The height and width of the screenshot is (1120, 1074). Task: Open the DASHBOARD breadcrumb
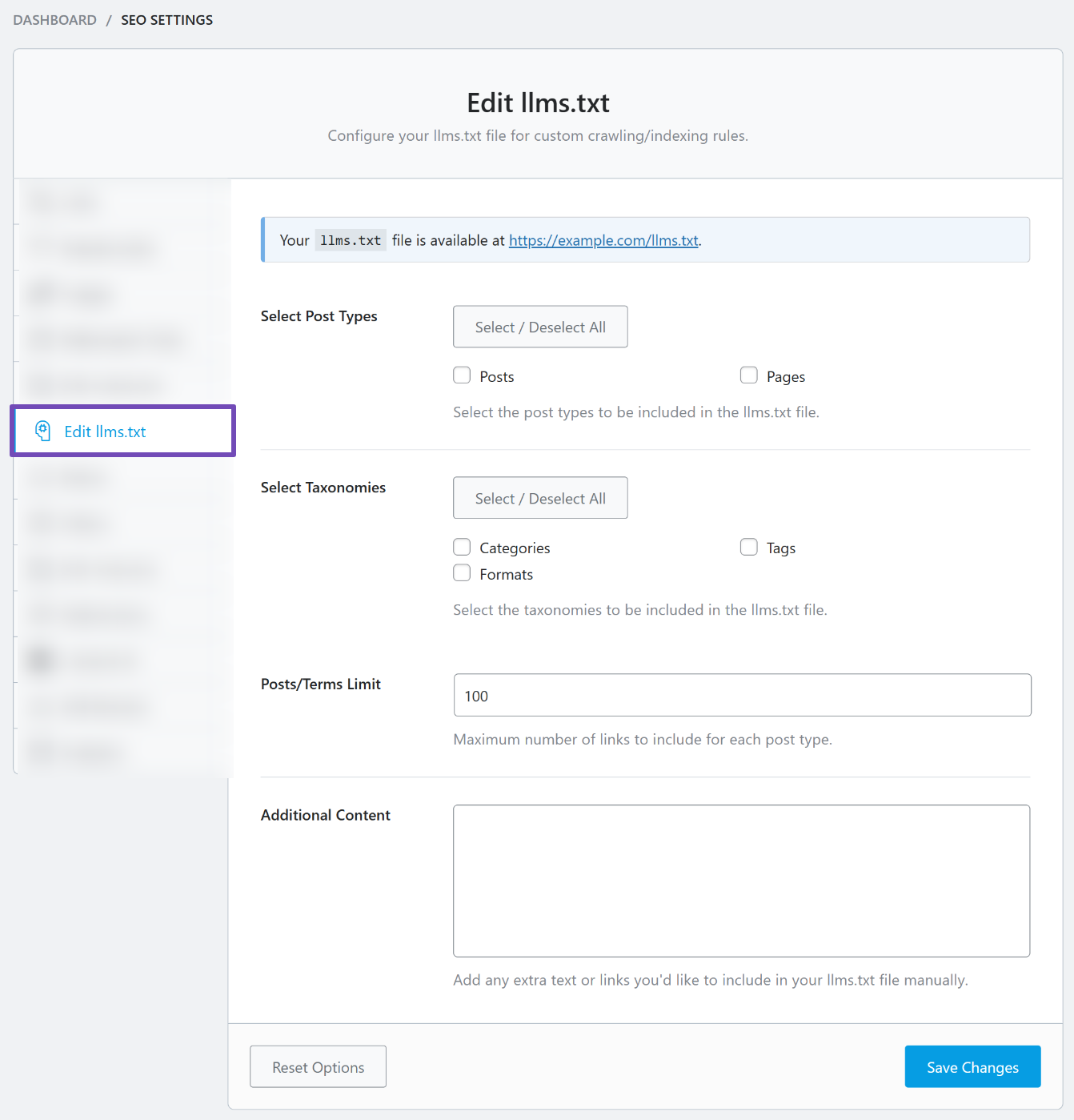pyautogui.click(x=54, y=19)
